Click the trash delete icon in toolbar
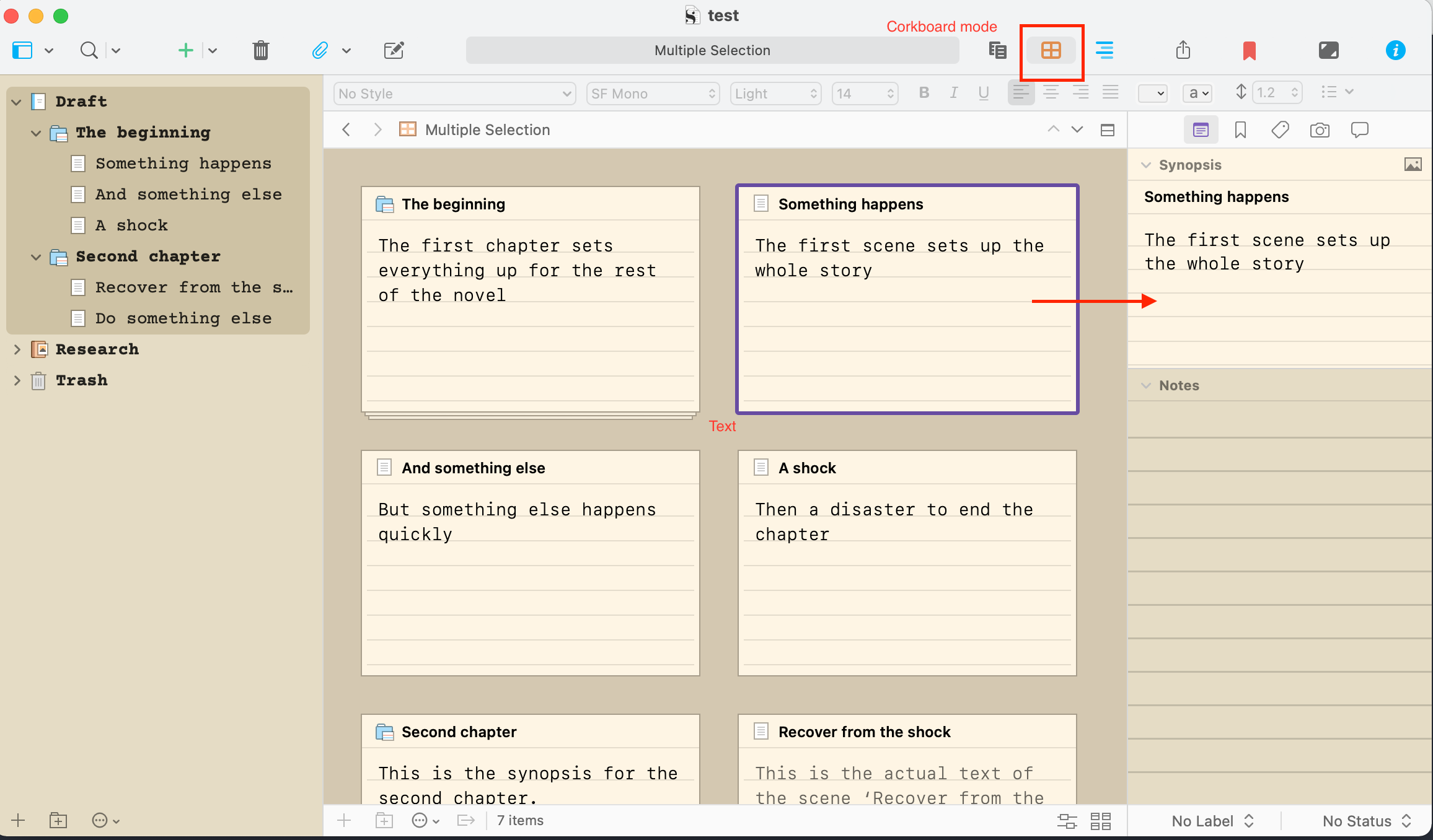Viewport: 1433px width, 840px height. coord(261,50)
